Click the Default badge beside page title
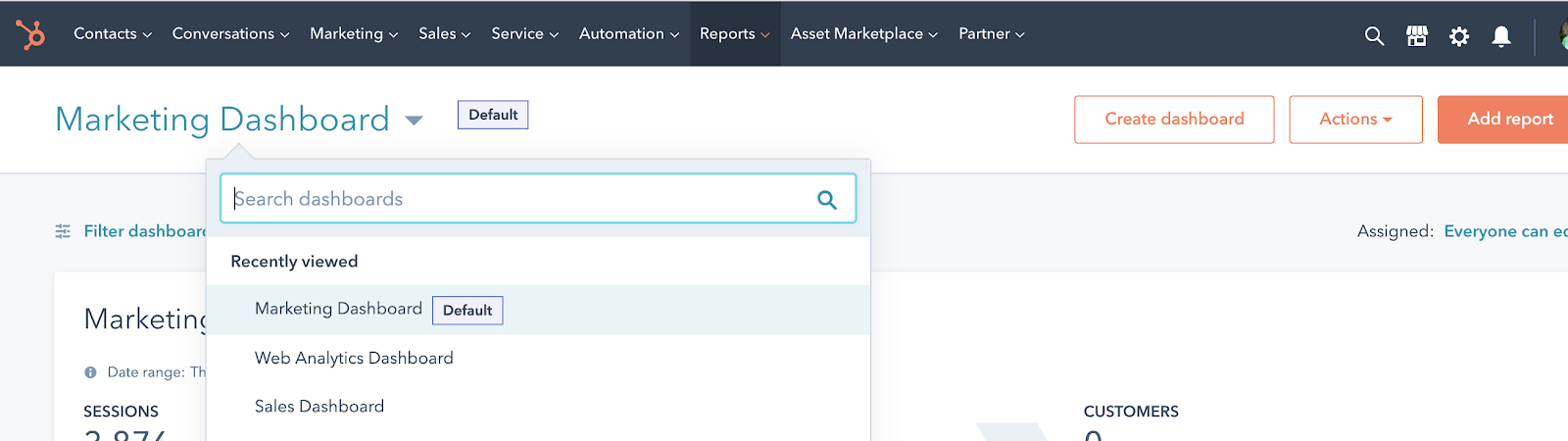The image size is (1568, 441). tap(493, 115)
